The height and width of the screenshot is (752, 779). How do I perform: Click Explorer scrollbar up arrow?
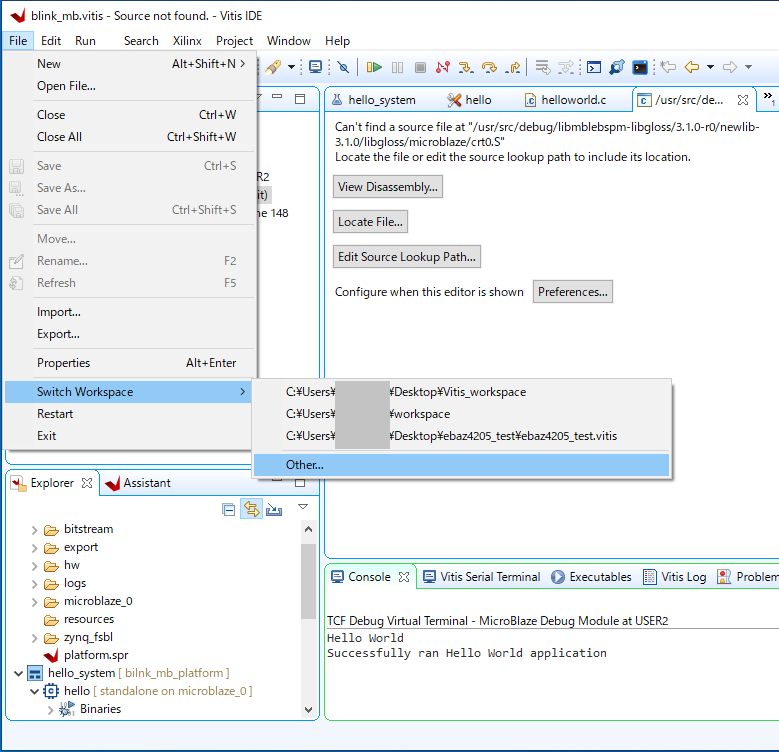308,529
